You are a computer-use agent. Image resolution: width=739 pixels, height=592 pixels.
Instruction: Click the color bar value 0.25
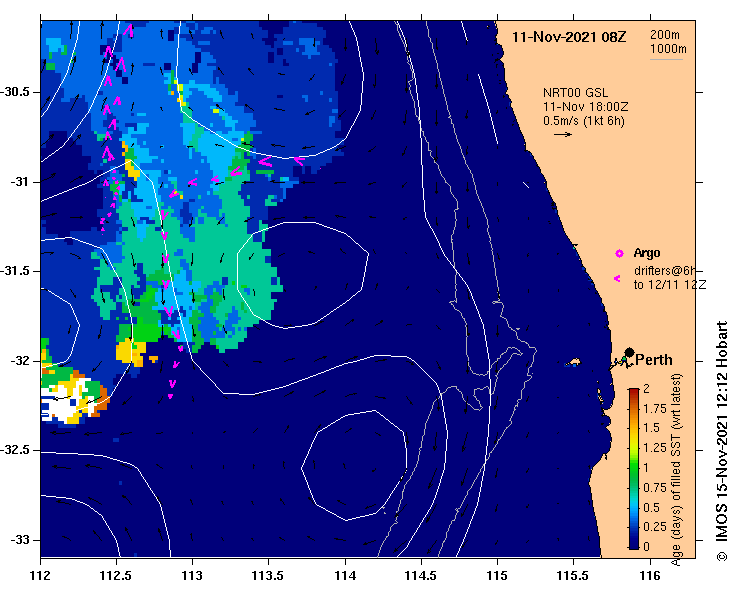coord(655,527)
